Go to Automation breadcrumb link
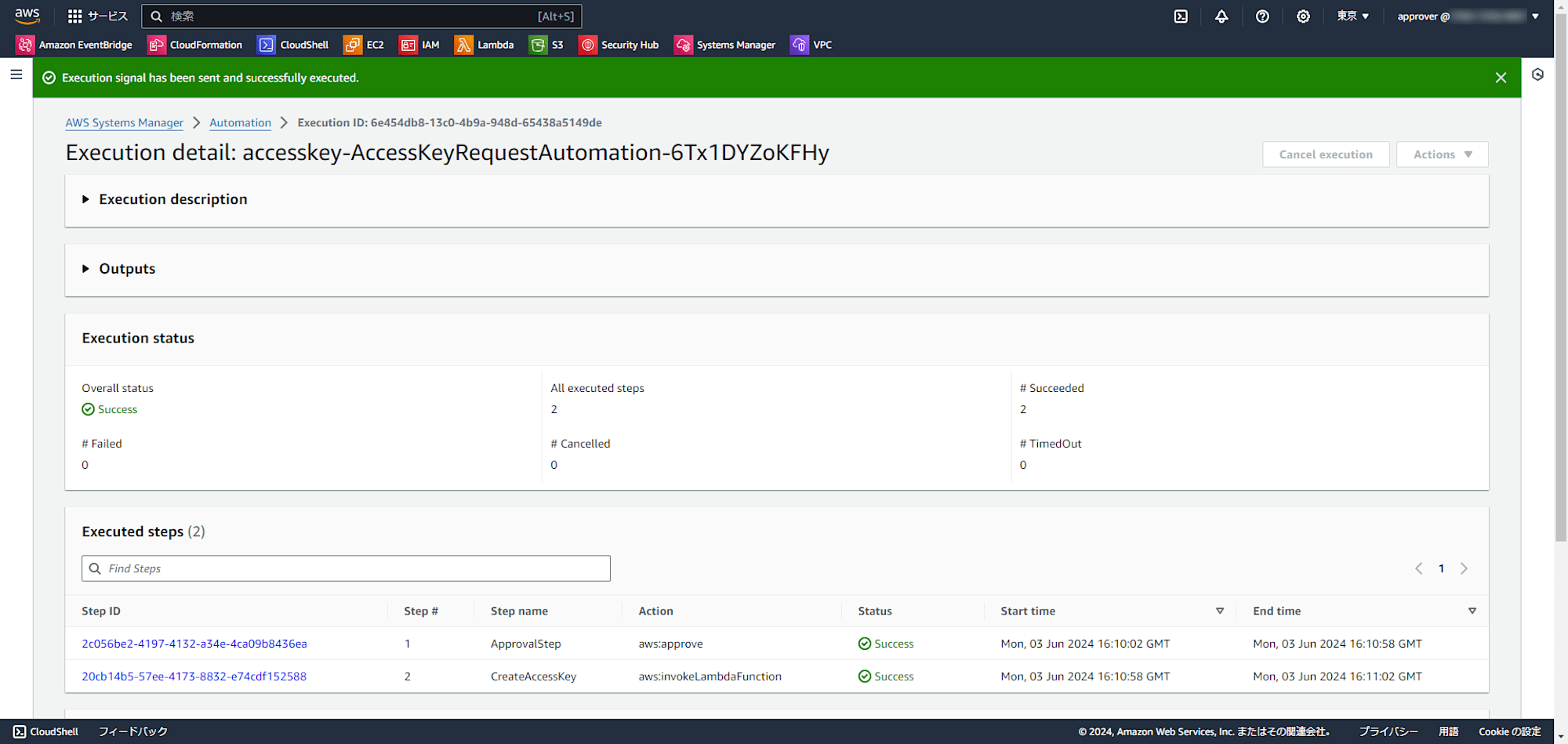Screen dimensions: 1568x744 coord(240,122)
